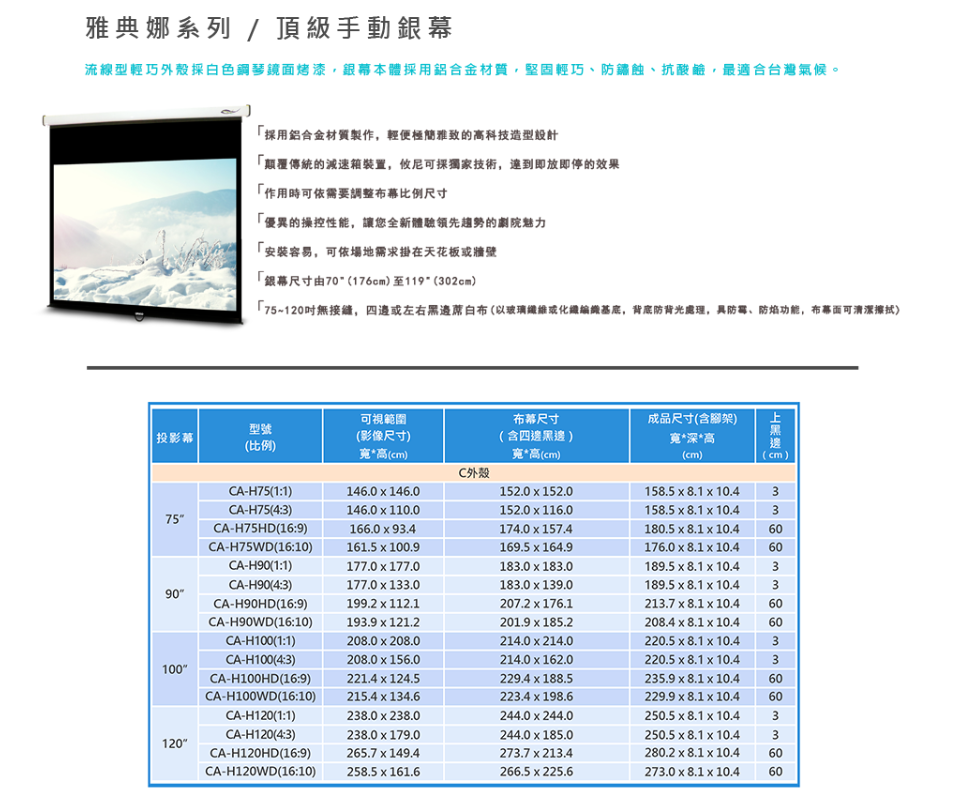The image size is (980, 795).
Task: Select model CA-H75(1:1)
Action: tap(260, 491)
